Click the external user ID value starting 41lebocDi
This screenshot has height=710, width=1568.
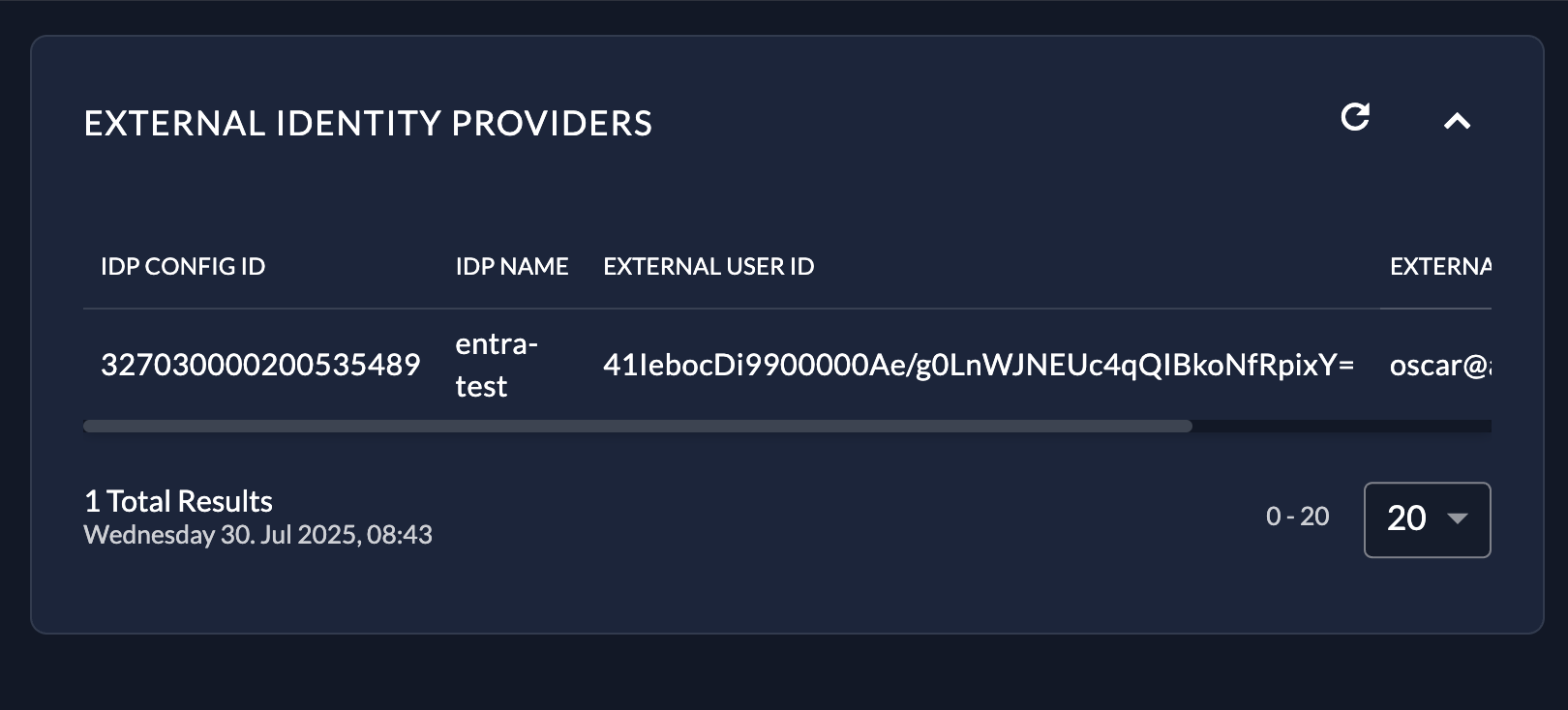[x=979, y=365]
